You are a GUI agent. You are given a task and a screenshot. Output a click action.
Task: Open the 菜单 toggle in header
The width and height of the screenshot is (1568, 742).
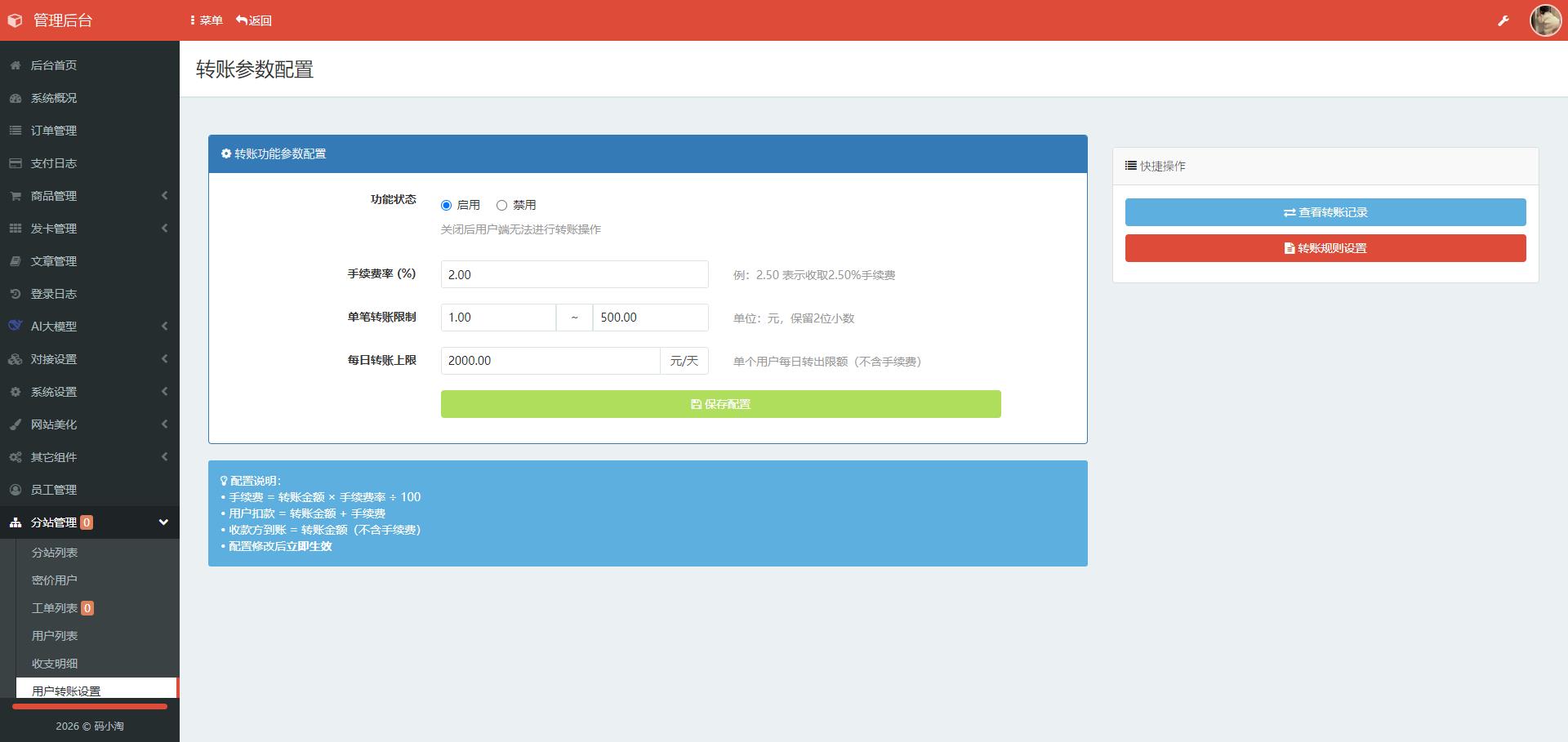click(206, 20)
